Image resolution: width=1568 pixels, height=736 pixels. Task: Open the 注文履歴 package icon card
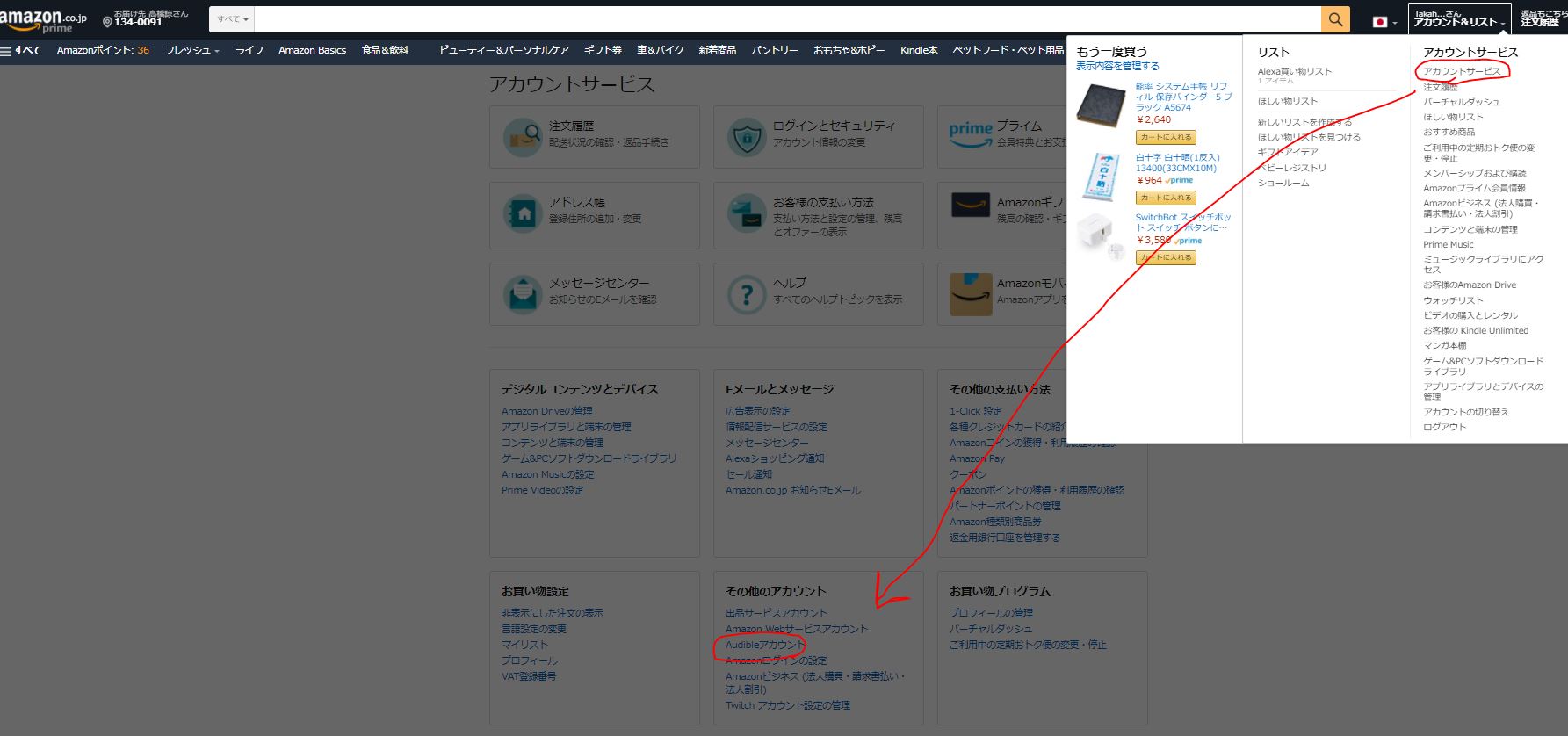[522, 138]
